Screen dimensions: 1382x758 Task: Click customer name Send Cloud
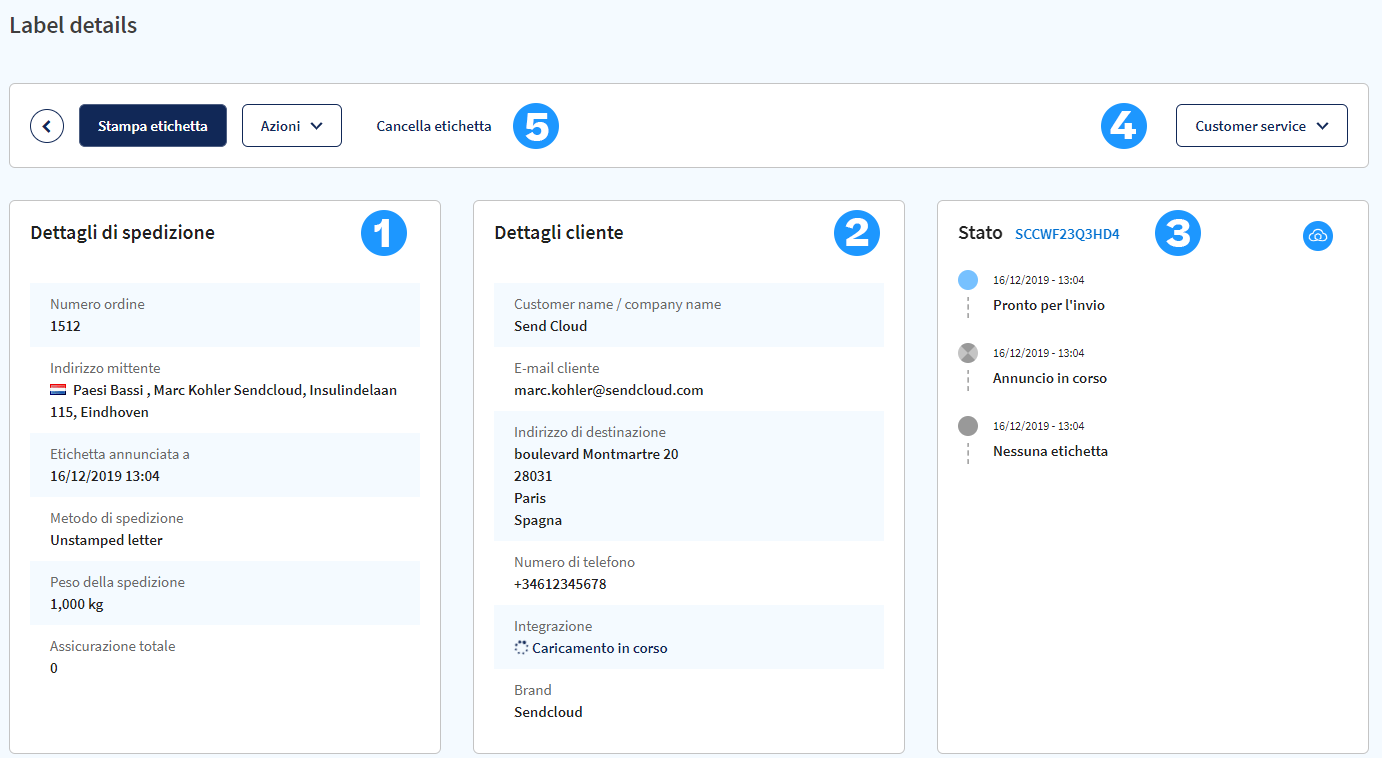click(551, 326)
